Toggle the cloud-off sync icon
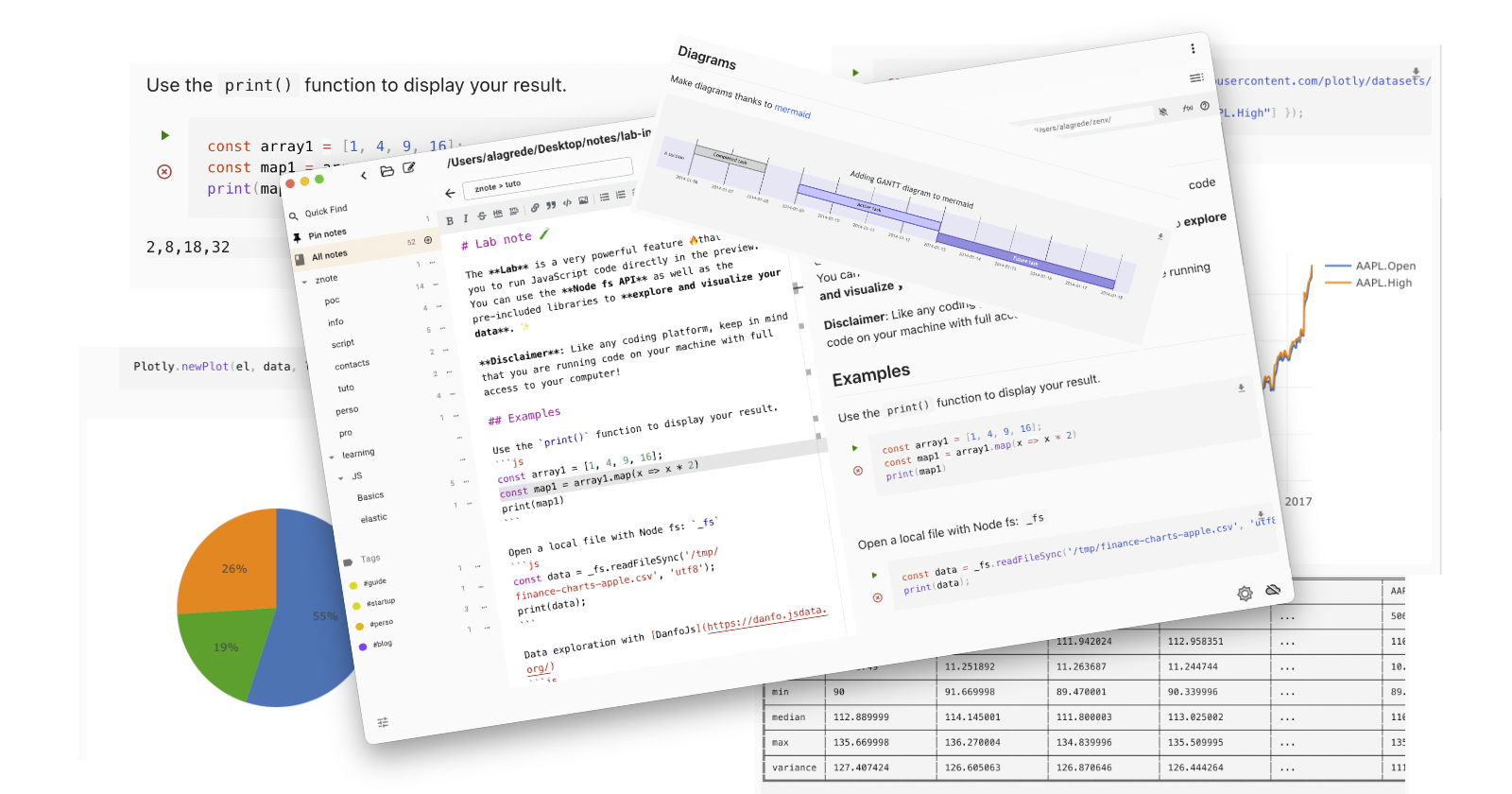This screenshot has height=794, width=1512. tap(1273, 589)
